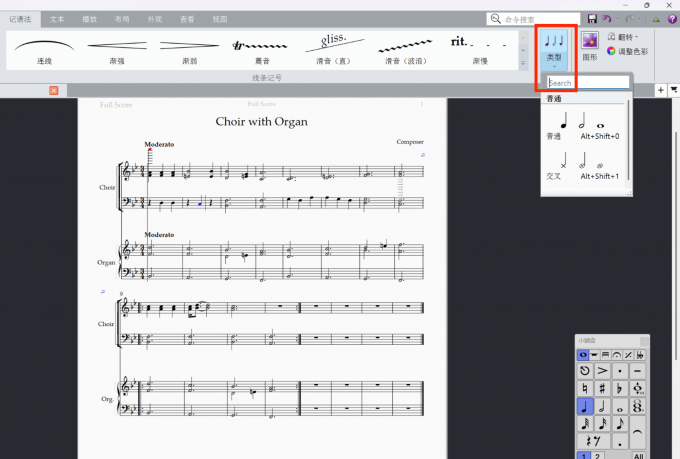Open the 记谱法 ribbon tab
This screenshot has width=680, height=459.
point(20,19)
